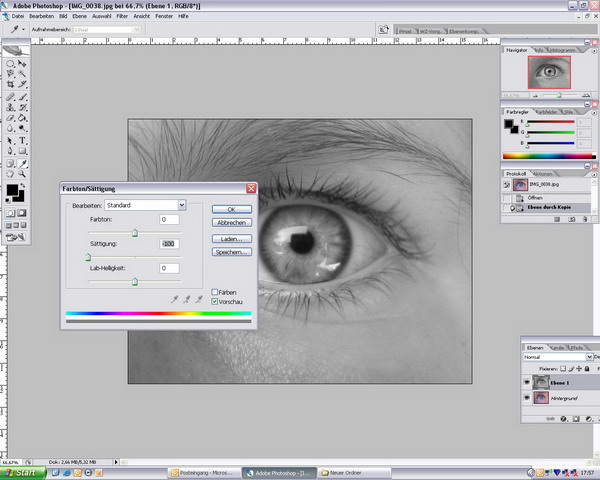Image resolution: width=600 pixels, height=480 pixels.
Task: Select the Healing Brush tool
Action: (10, 97)
